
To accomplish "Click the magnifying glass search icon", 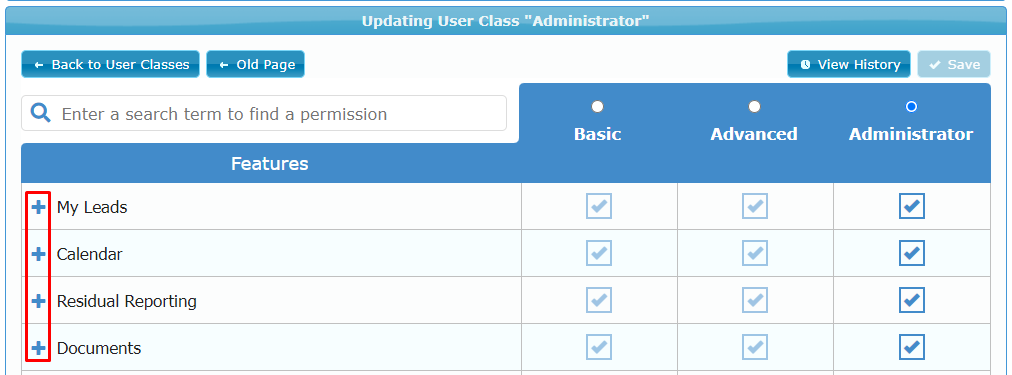I will [41, 114].
